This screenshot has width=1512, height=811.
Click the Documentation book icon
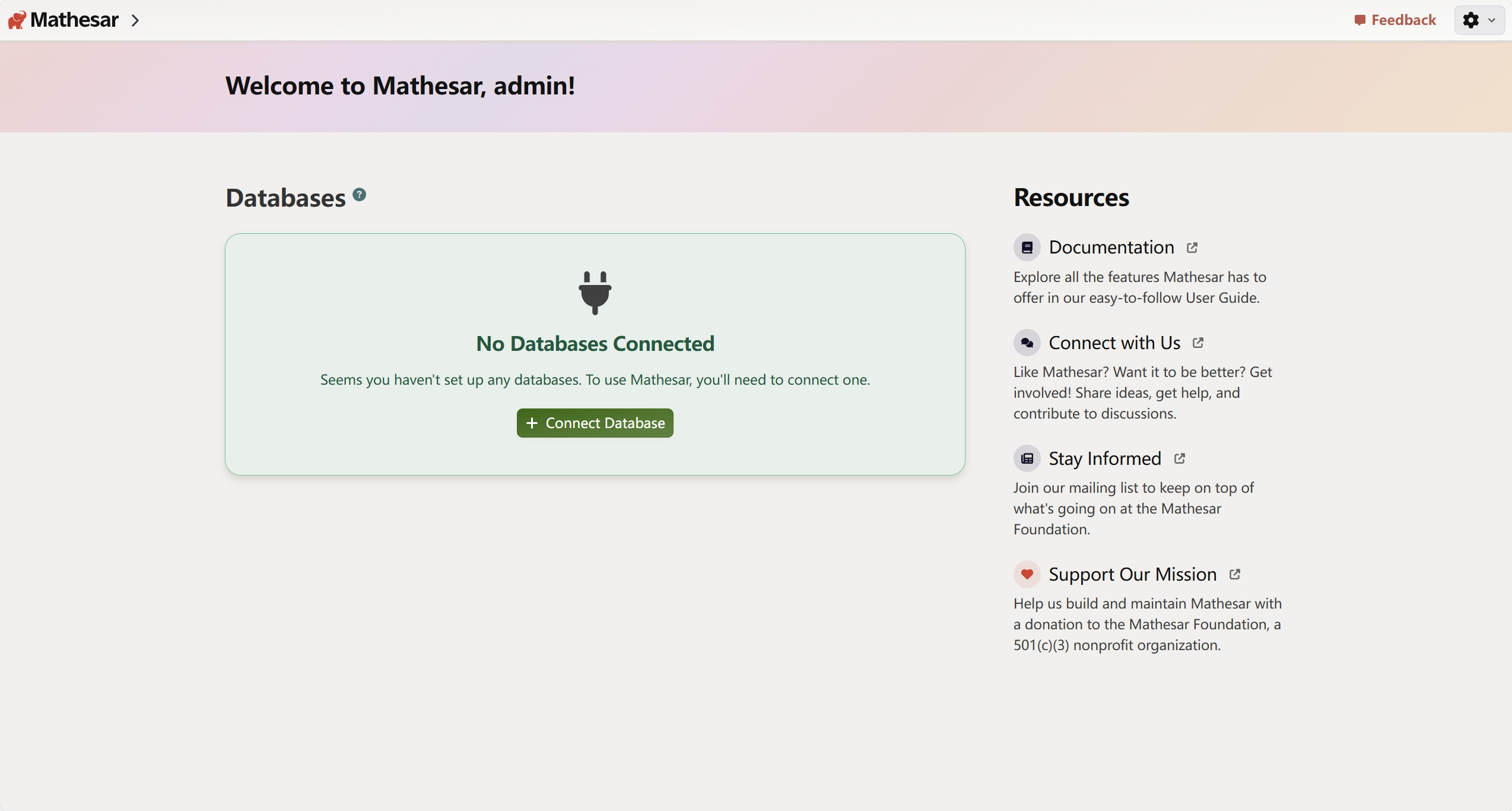pos(1027,248)
